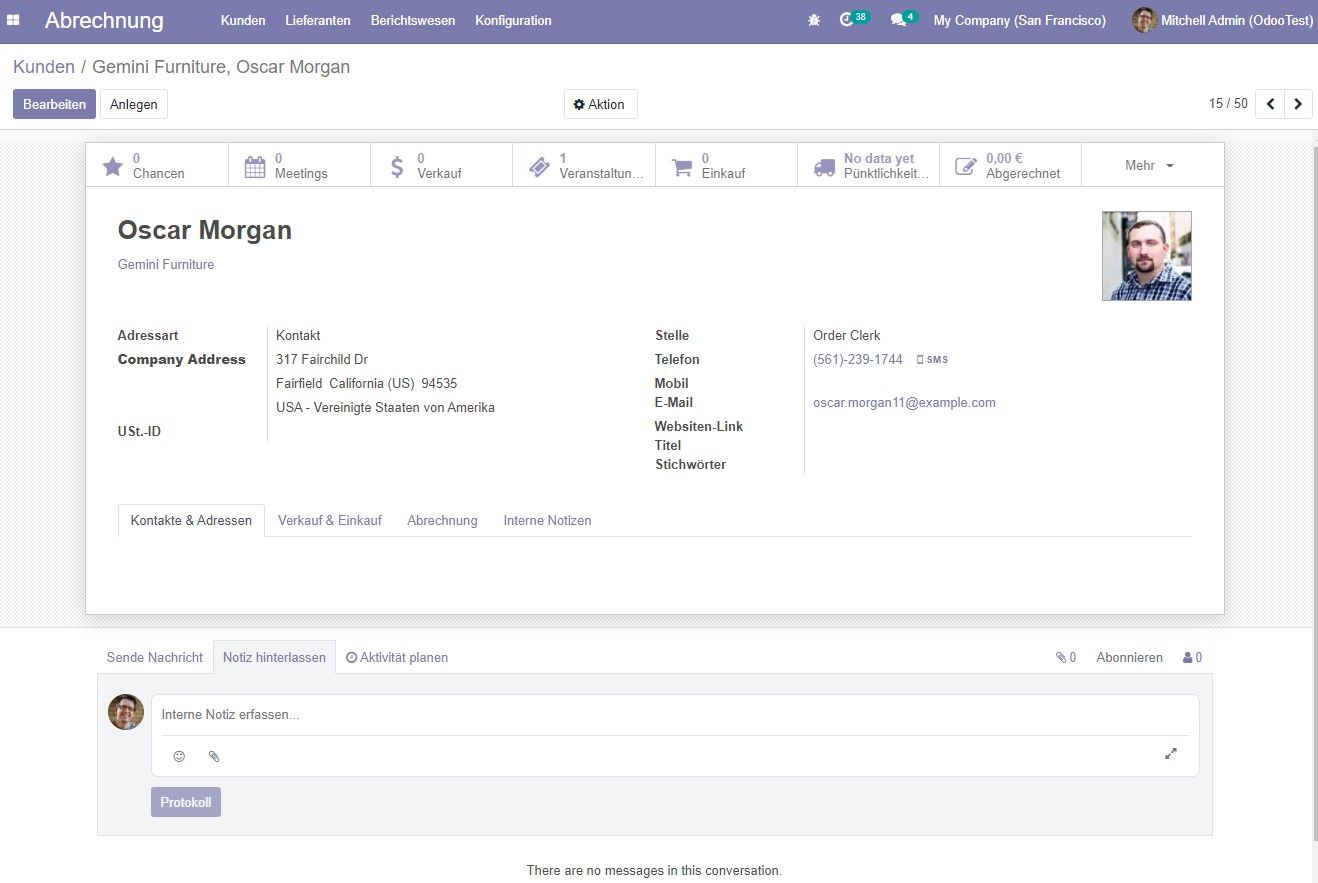Switch to the Verkauf & Einkauf tab

pos(330,520)
